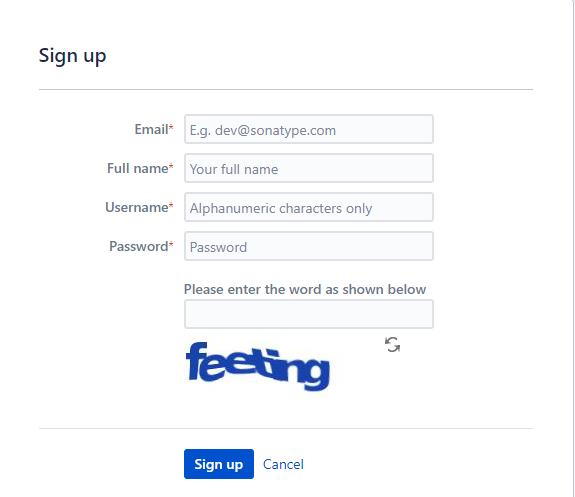Click the red asterisk beside Username
This screenshot has width=575, height=497.
click(x=171, y=204)
